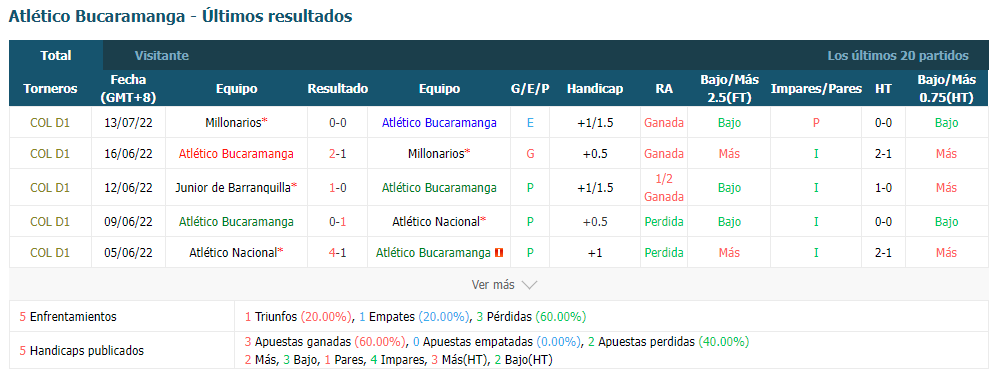Select the Total tab
This screenshot has height=379, width=999.
tap(56, 55)
